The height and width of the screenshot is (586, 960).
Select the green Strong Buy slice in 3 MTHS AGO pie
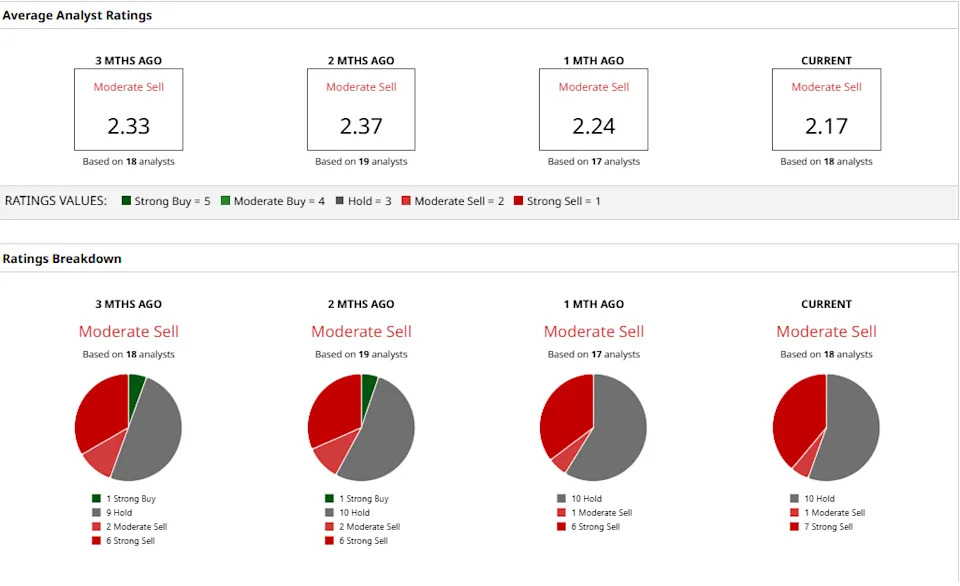pos(136,385)
